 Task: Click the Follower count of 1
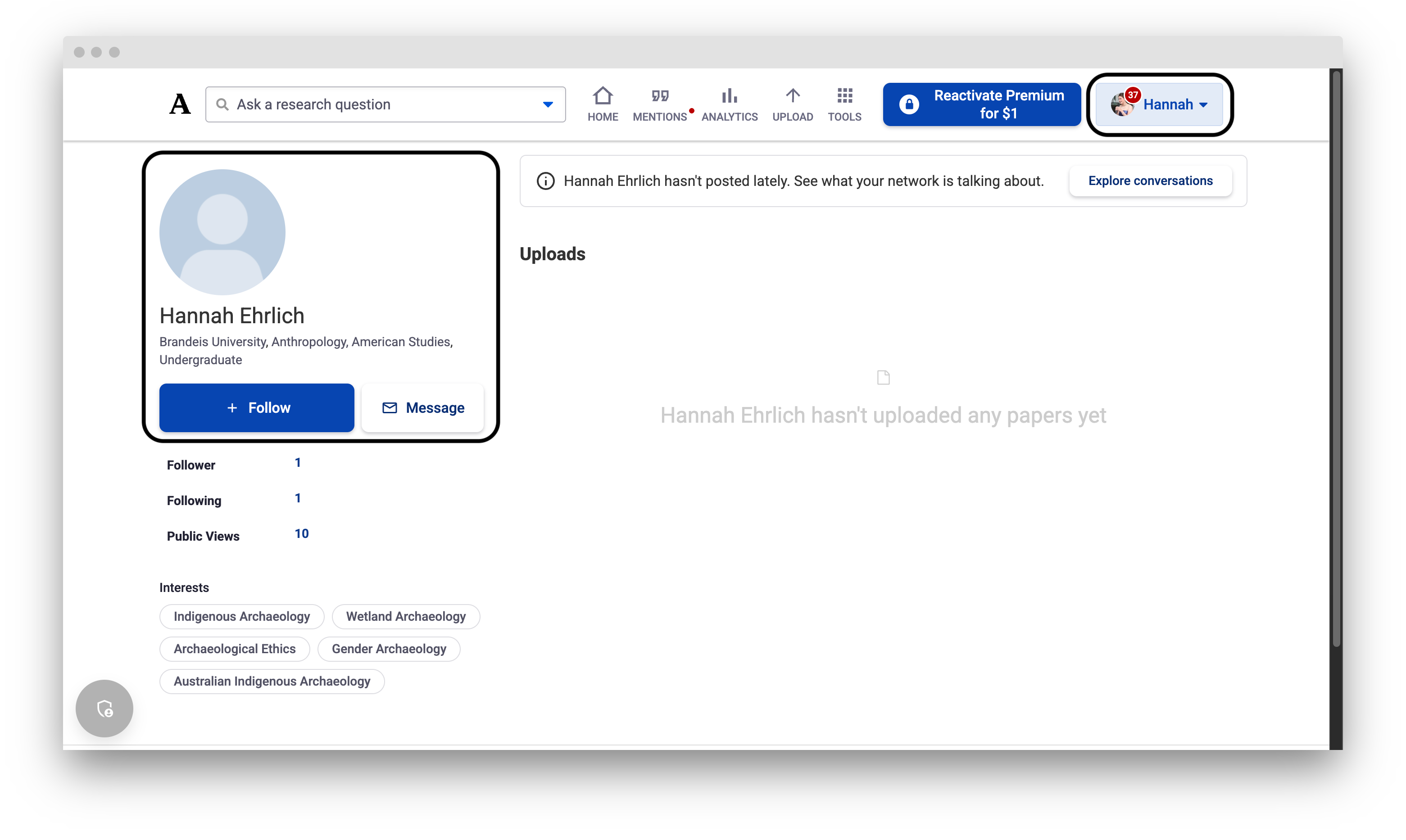[x=298, y=462]
